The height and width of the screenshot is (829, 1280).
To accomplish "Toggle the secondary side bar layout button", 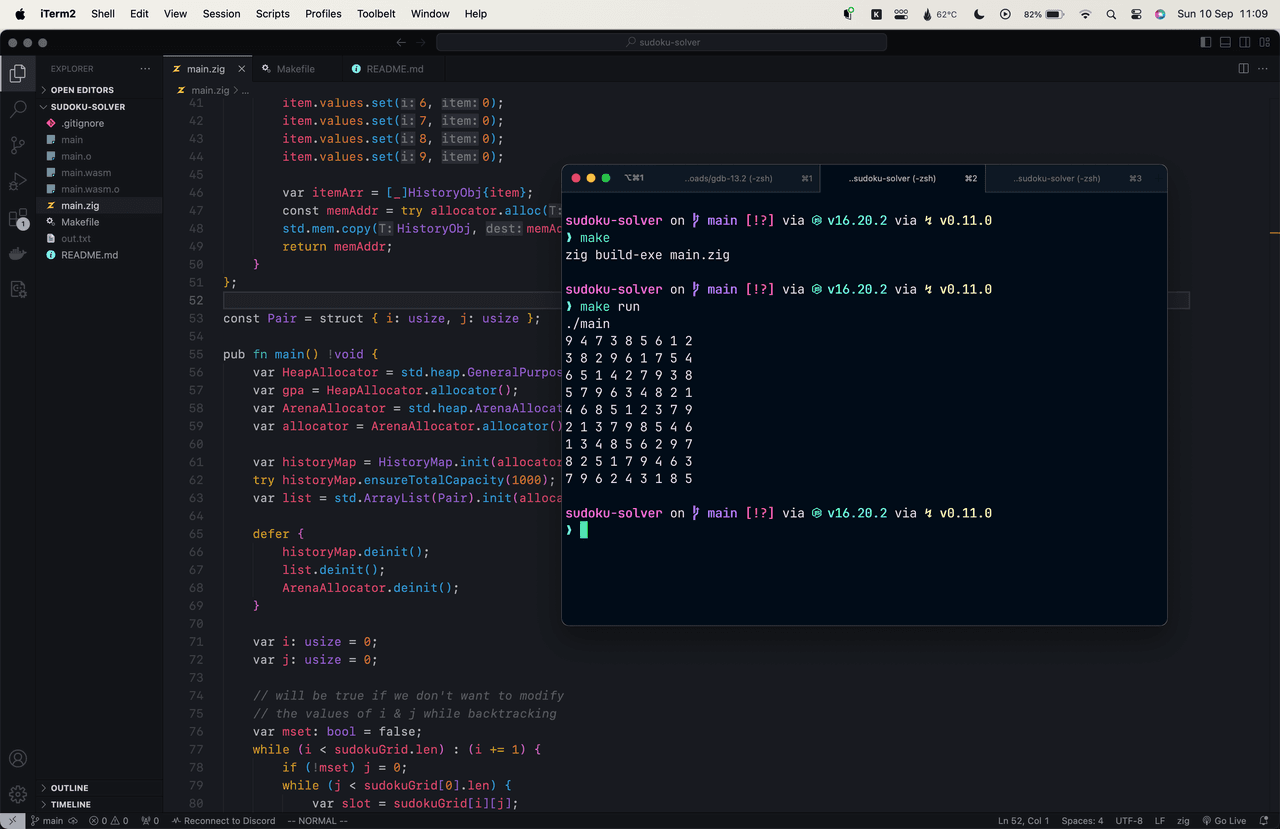I will coord(1245,42).
